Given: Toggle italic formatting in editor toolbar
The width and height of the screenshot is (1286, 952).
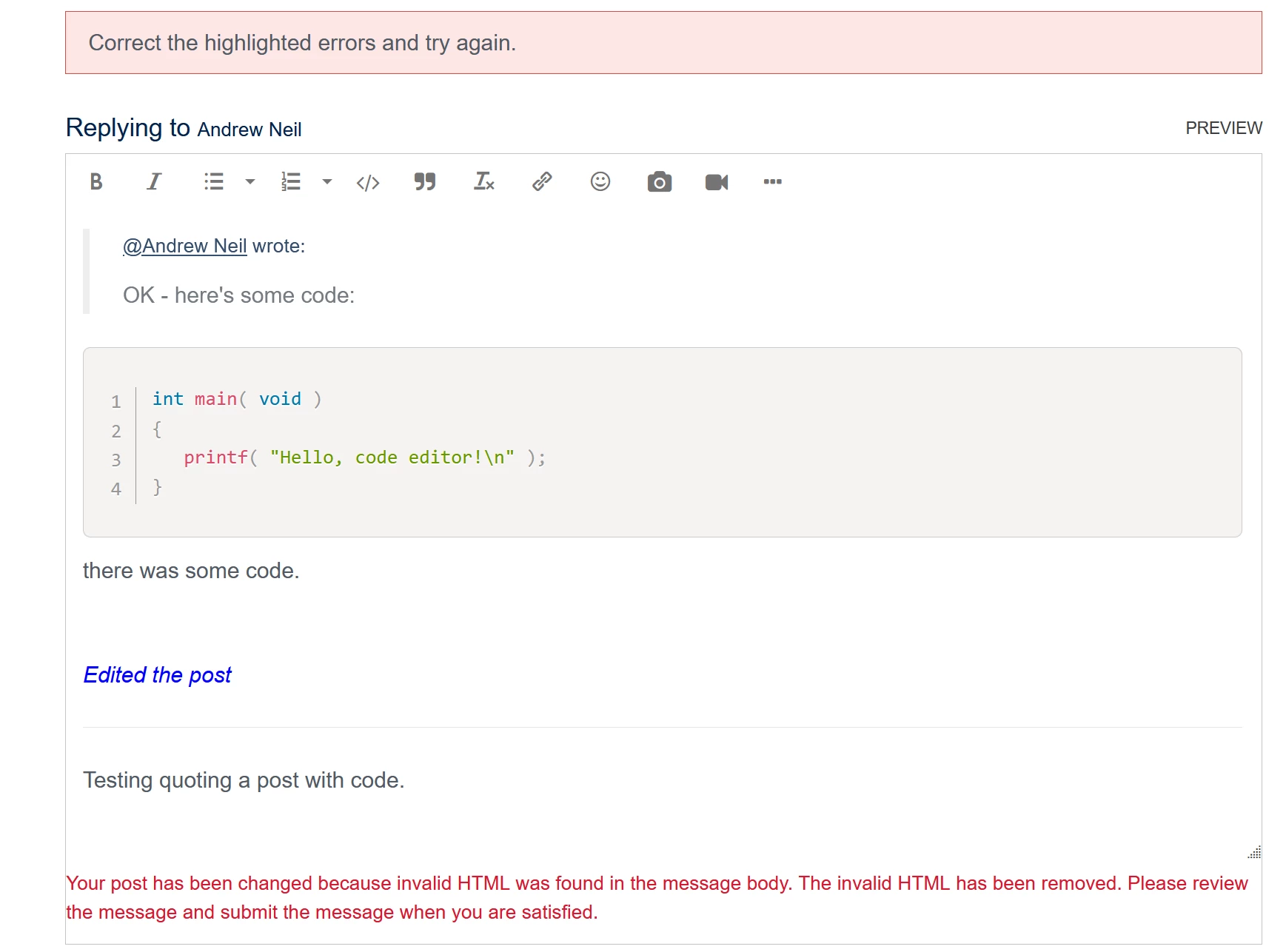Looking at the screenshot, I should pos(154,181).
